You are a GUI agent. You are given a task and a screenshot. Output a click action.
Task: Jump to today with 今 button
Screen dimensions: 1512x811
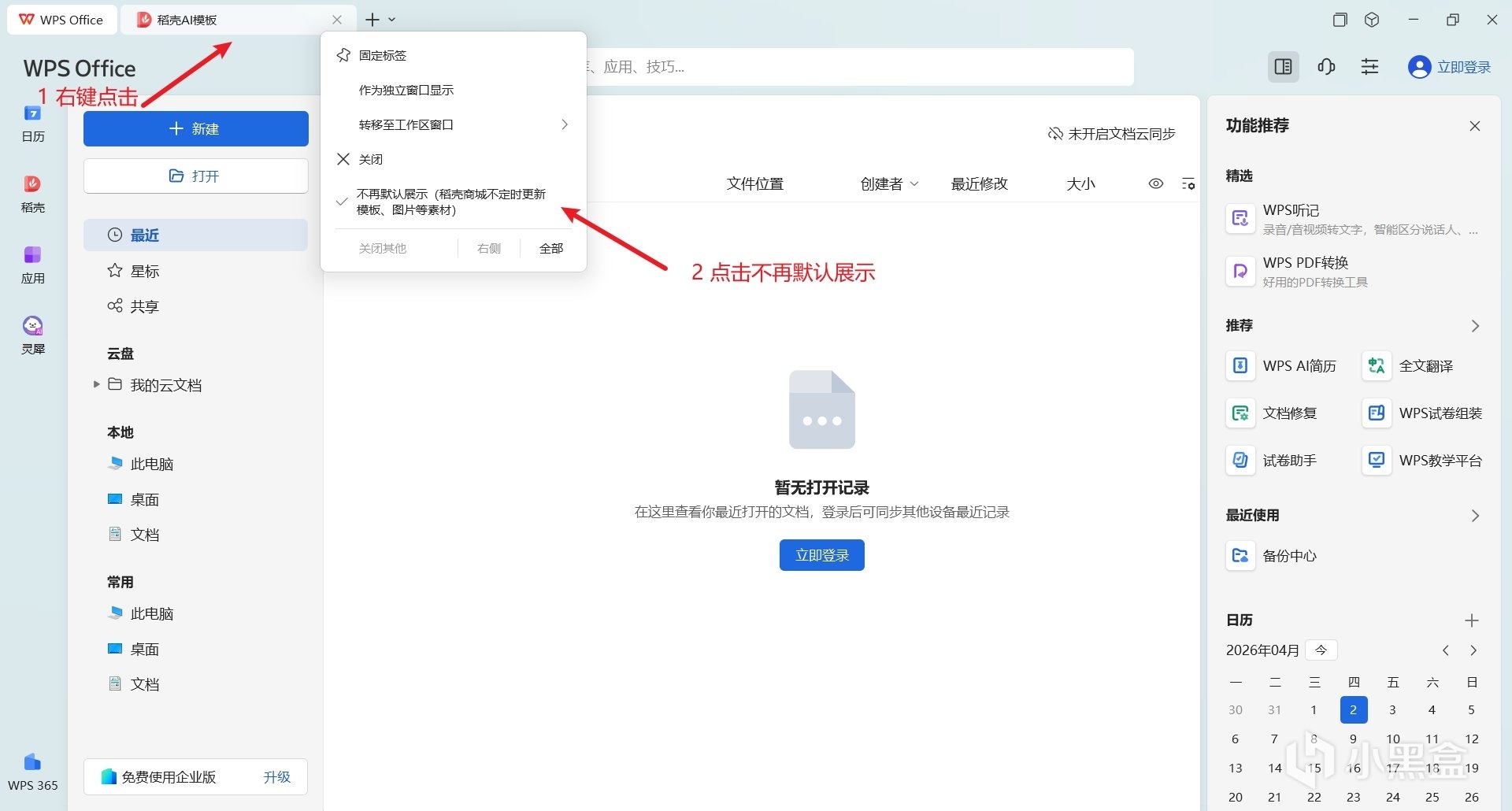[1321, 650]
